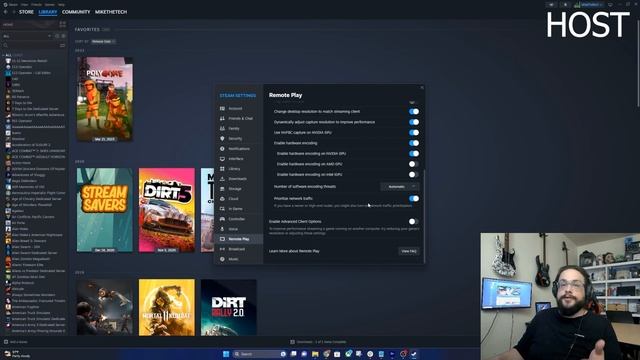Image resolution: width=640 pixels, height=360 pixels.
Task: Open Account settings category in Steam Settings
Action: click(238, 109)
